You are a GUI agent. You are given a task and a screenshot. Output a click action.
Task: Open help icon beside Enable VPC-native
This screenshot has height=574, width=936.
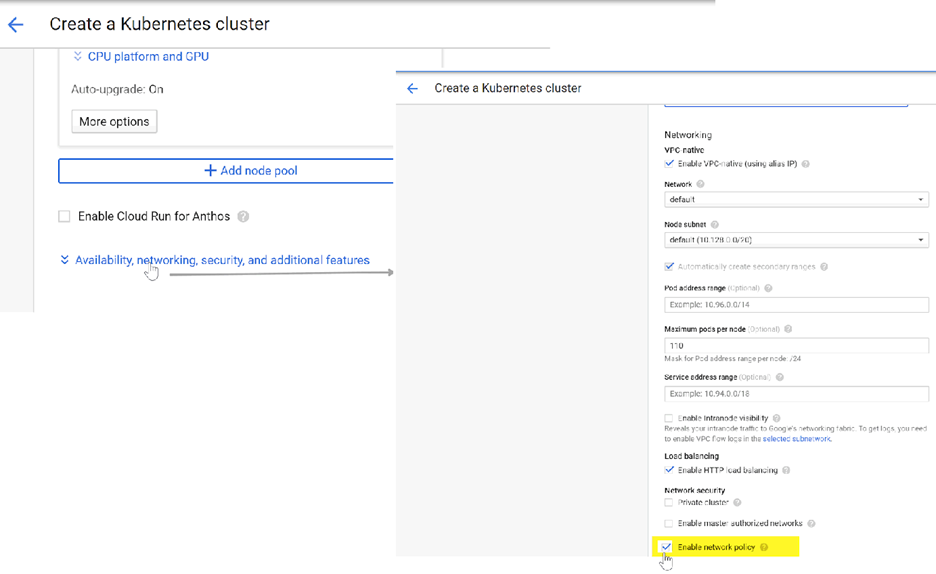pos(805,163)
